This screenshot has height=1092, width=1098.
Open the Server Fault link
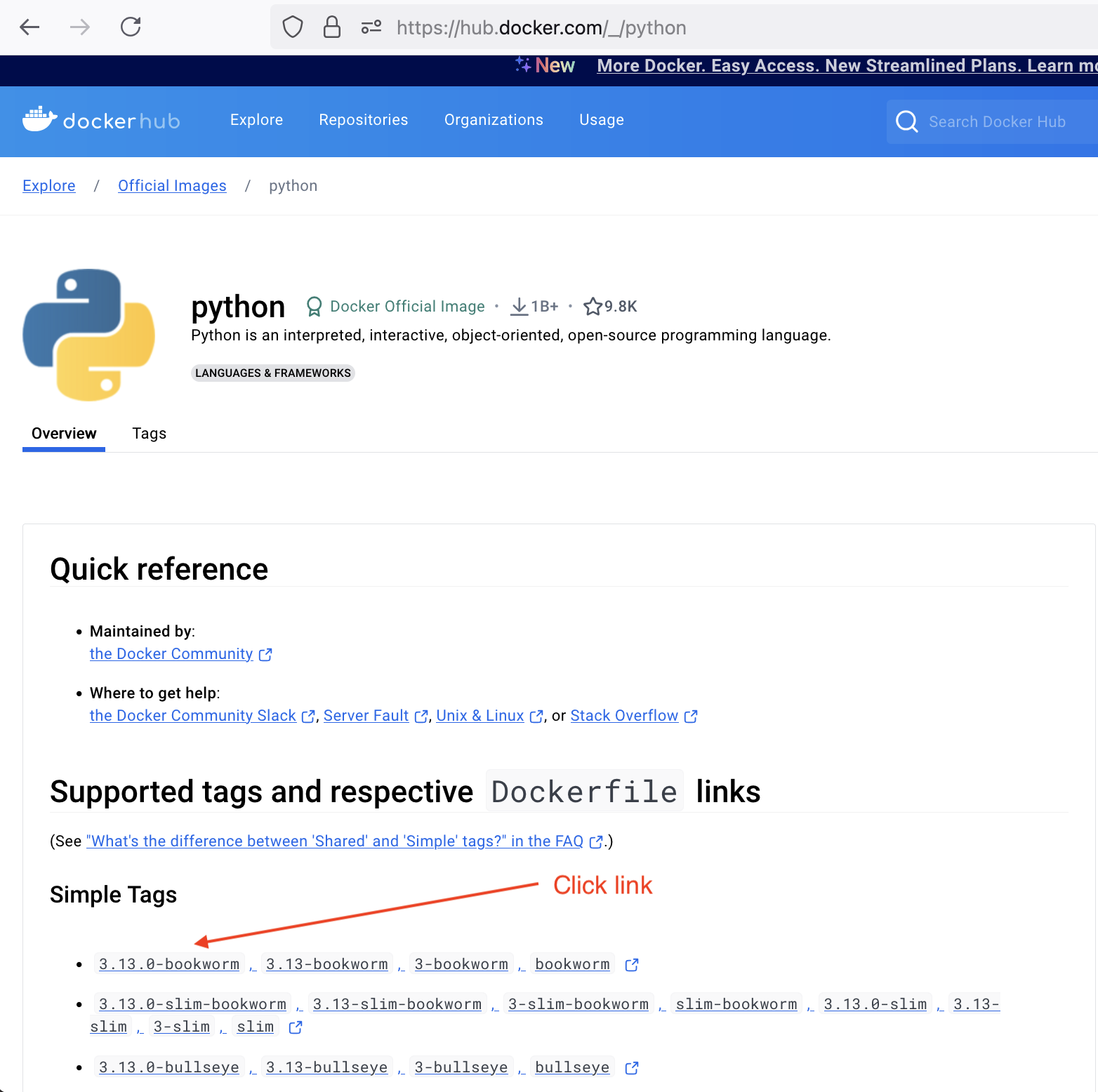(366, 716)
